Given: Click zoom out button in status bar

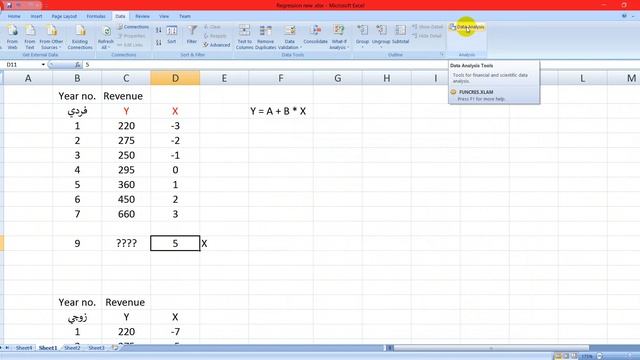Looking at the screenshot, I should point(599,356).
